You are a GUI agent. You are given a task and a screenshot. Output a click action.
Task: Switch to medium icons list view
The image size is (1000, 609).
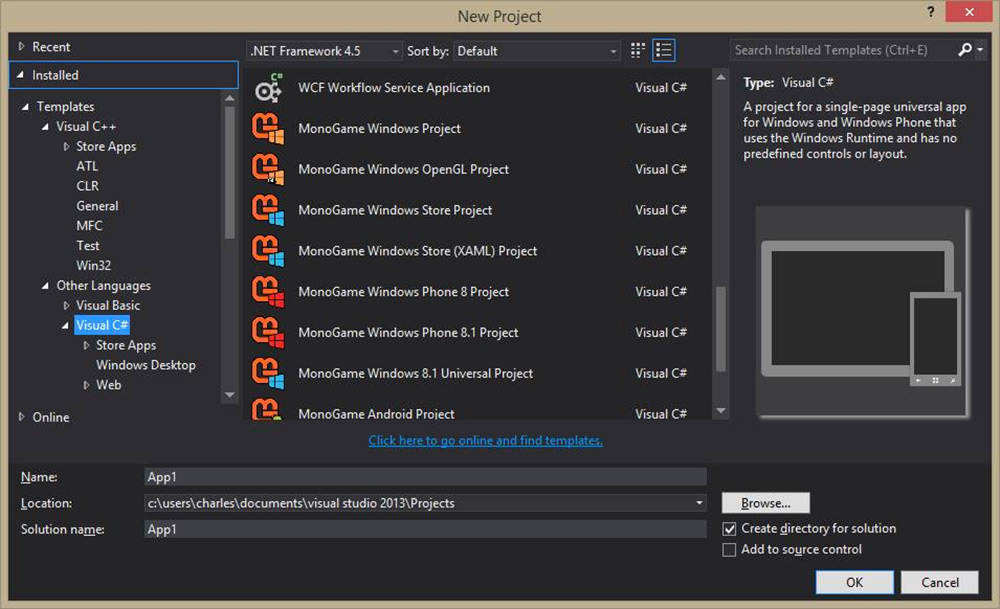664,50
